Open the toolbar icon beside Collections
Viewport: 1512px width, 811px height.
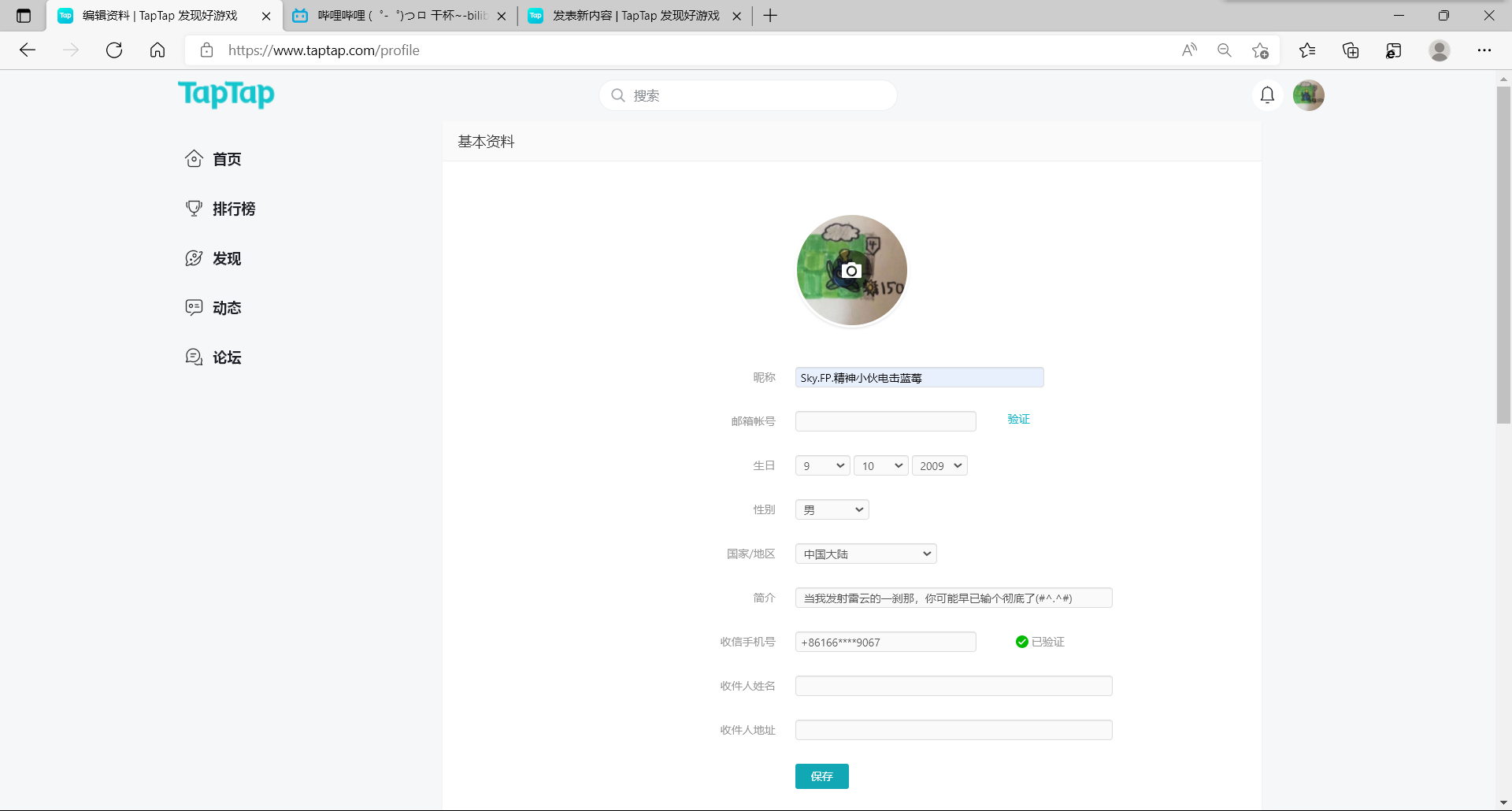(x=1393, y=50)
